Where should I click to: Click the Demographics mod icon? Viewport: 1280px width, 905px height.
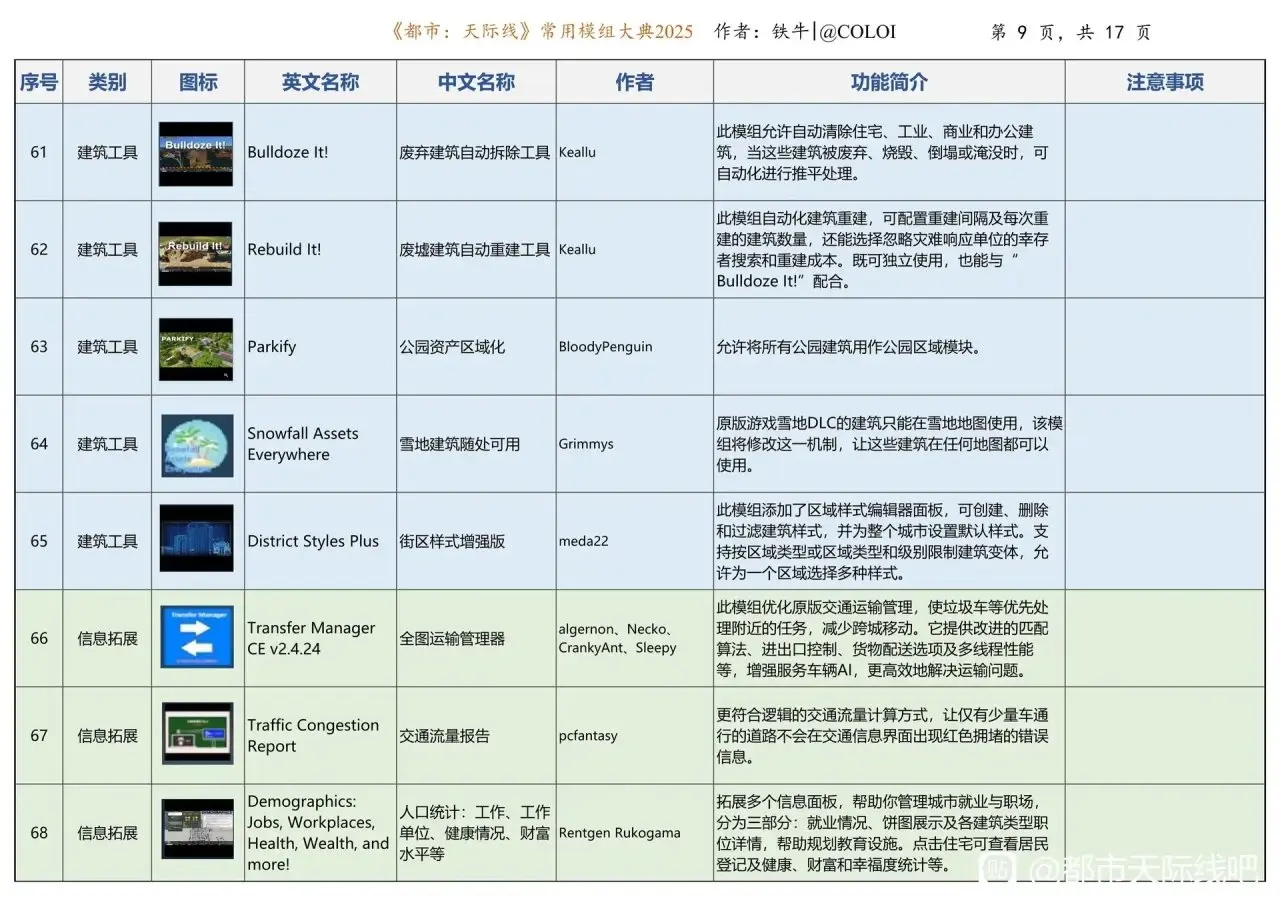(x=197, y=830)
